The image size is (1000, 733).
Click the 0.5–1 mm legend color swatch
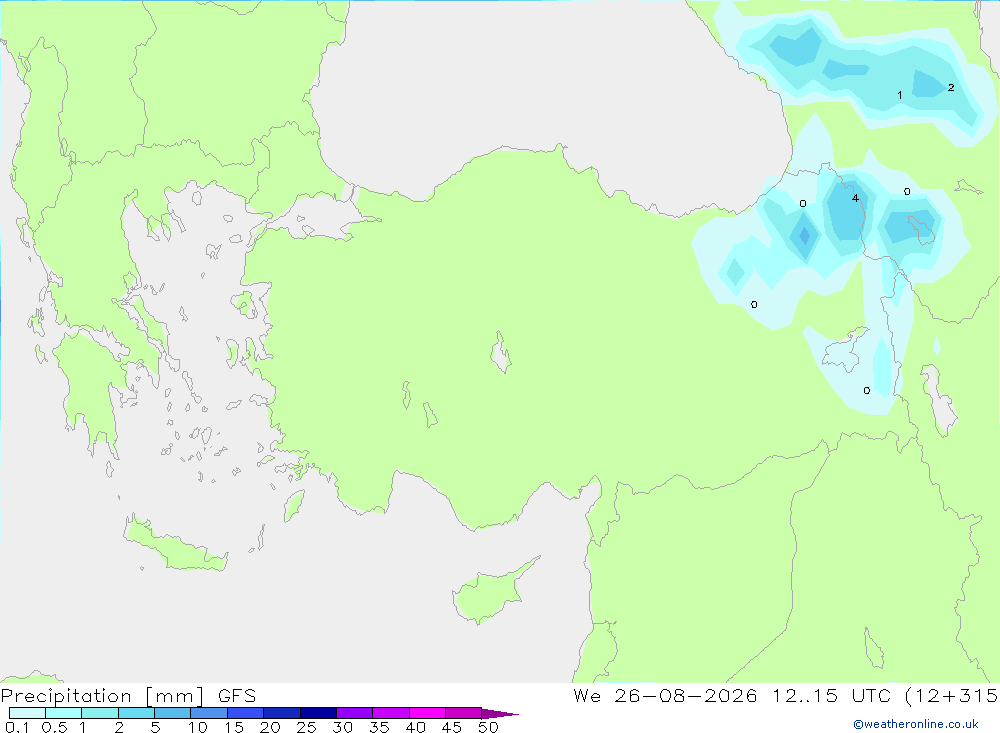[64, 713]
